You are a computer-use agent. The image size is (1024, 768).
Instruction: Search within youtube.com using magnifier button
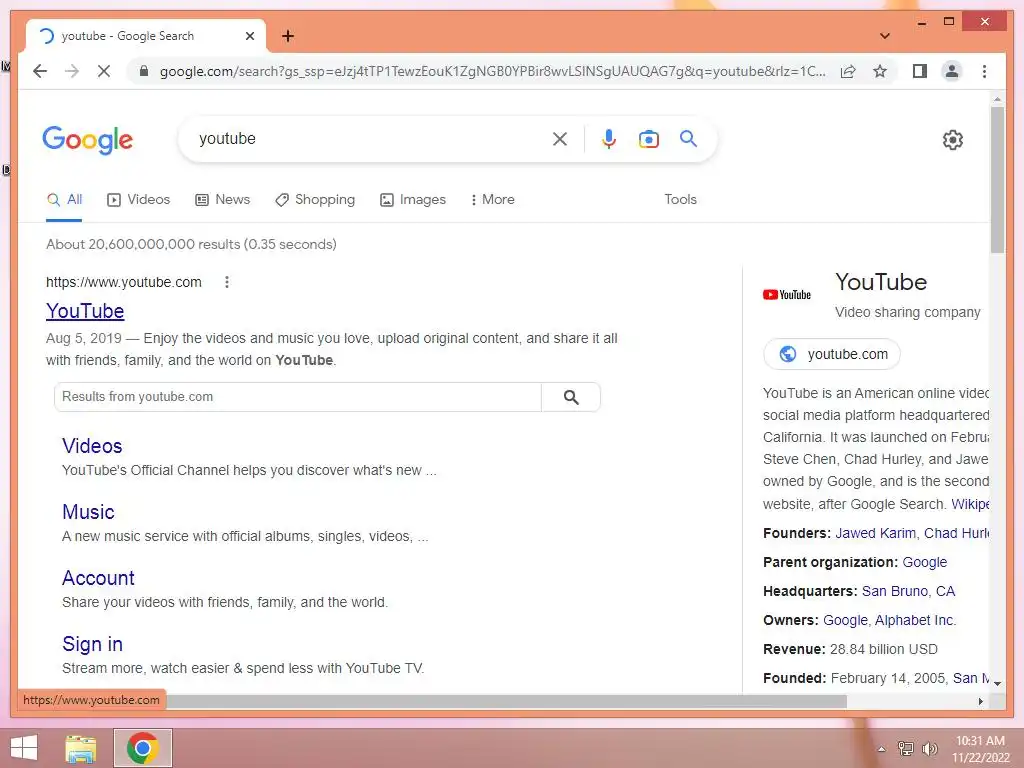click(571, 397)
